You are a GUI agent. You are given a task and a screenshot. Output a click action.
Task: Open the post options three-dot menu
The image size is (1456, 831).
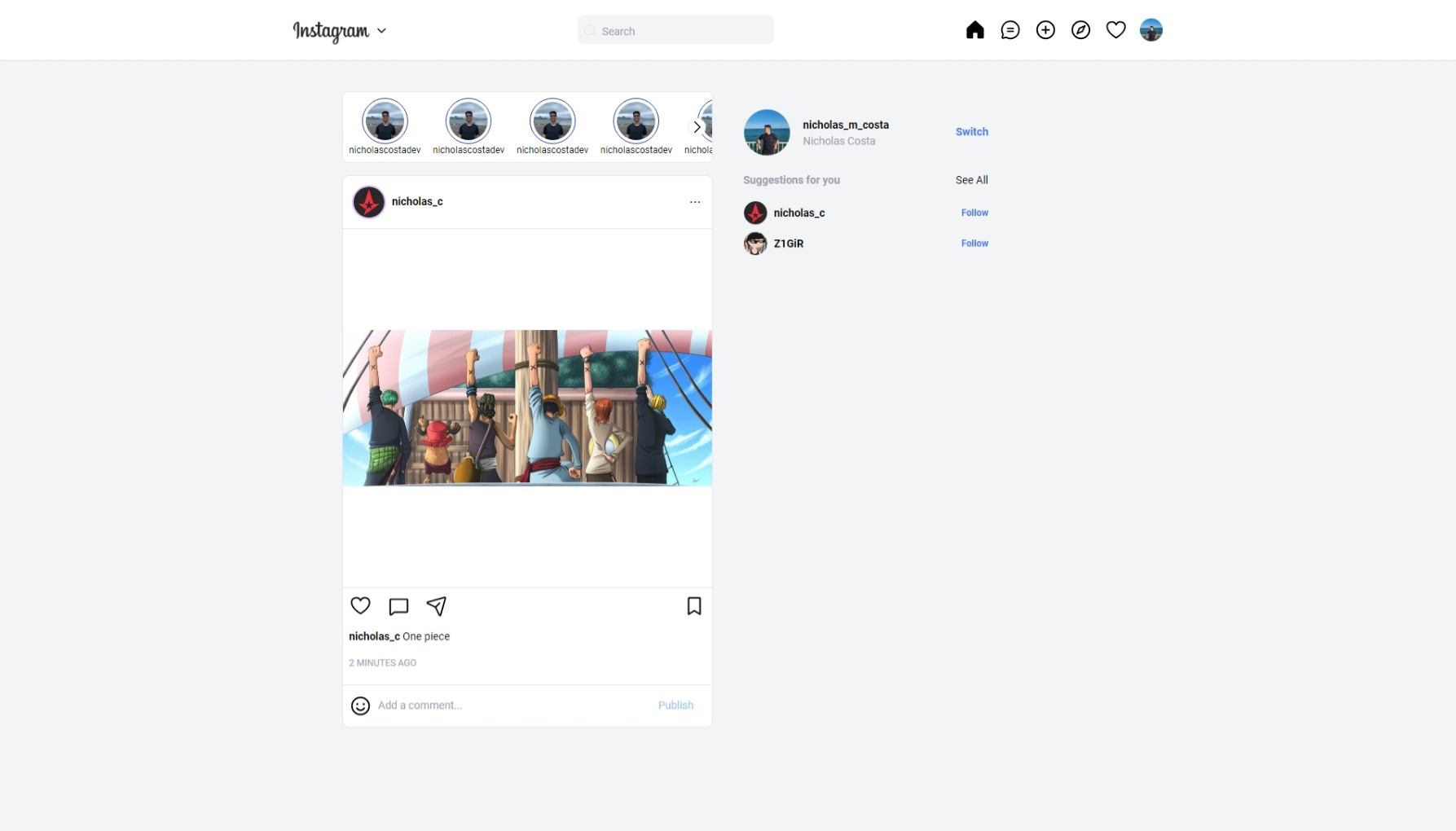[695, 202]
